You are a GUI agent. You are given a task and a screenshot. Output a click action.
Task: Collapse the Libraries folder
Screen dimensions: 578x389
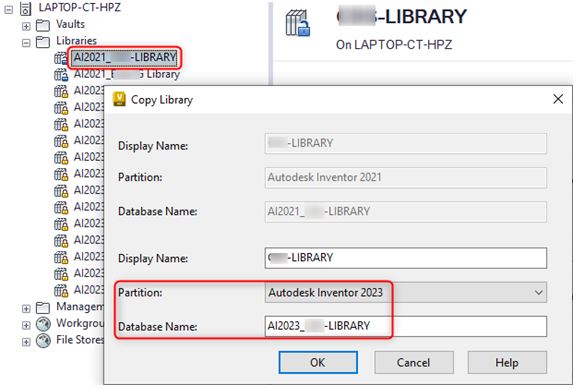[x=26, y=43]
